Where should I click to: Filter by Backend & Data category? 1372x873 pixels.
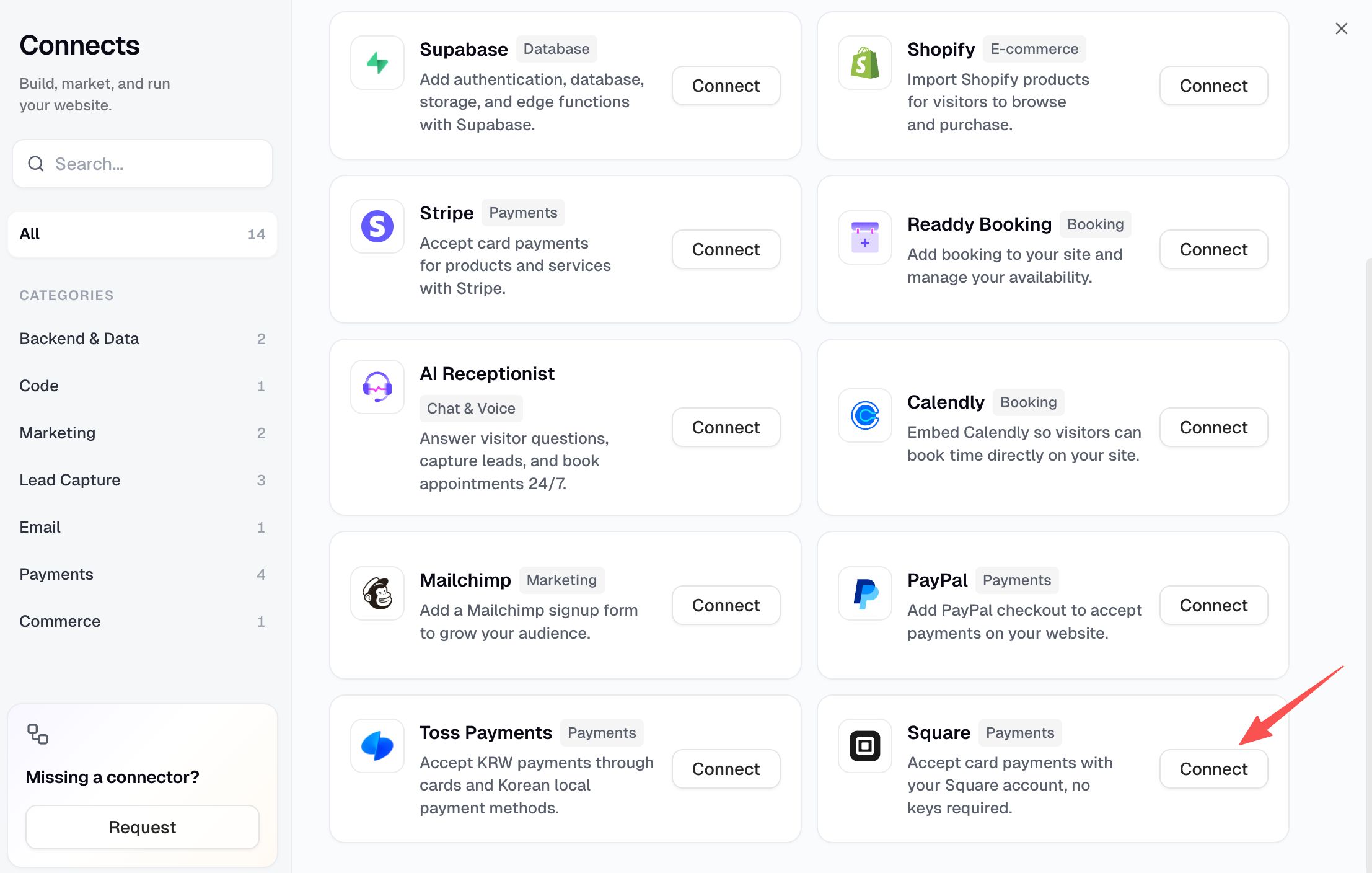[x=143, y=339]
